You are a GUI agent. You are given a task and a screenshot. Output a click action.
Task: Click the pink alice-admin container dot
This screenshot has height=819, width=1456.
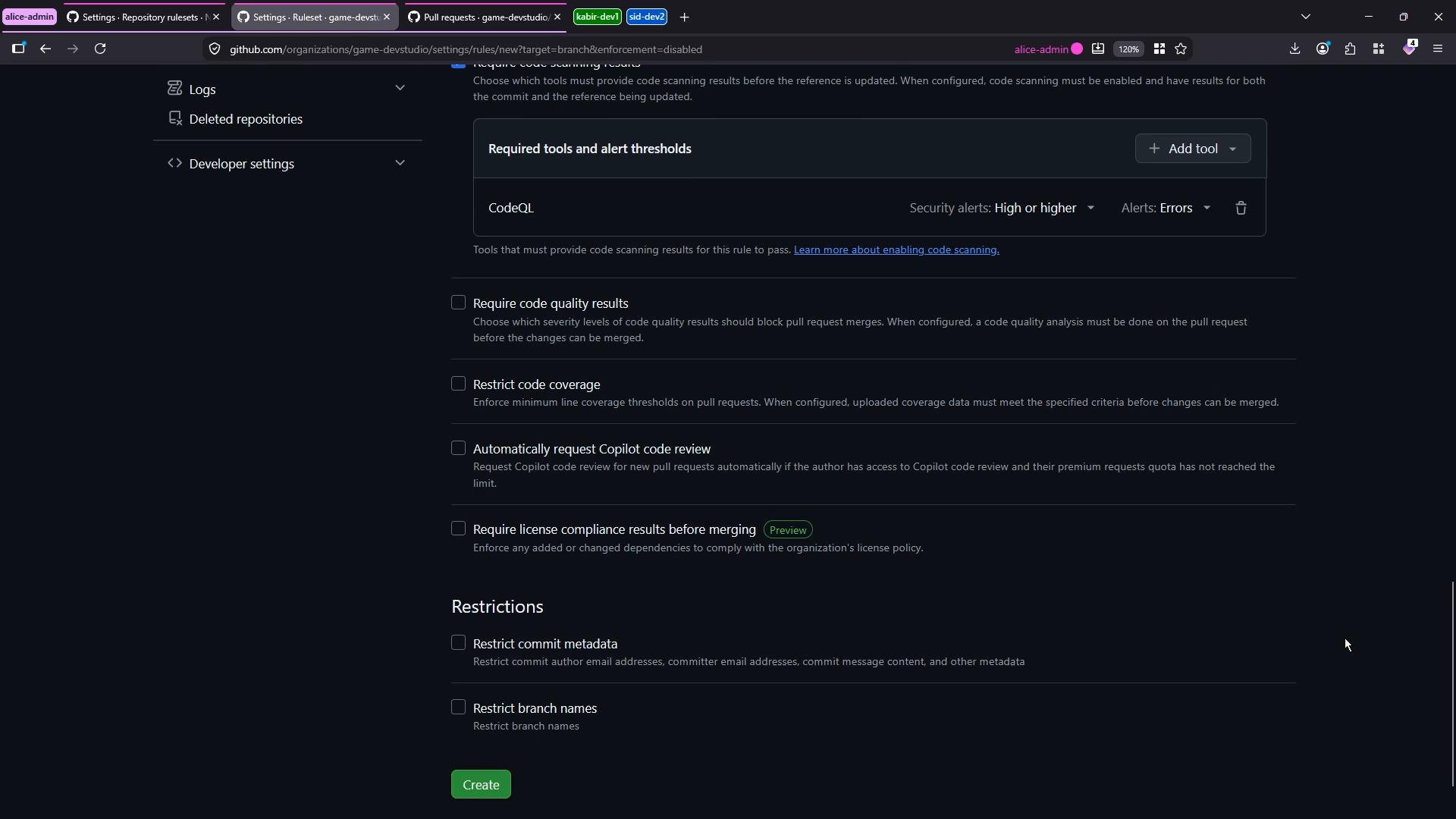point(1077,49)
